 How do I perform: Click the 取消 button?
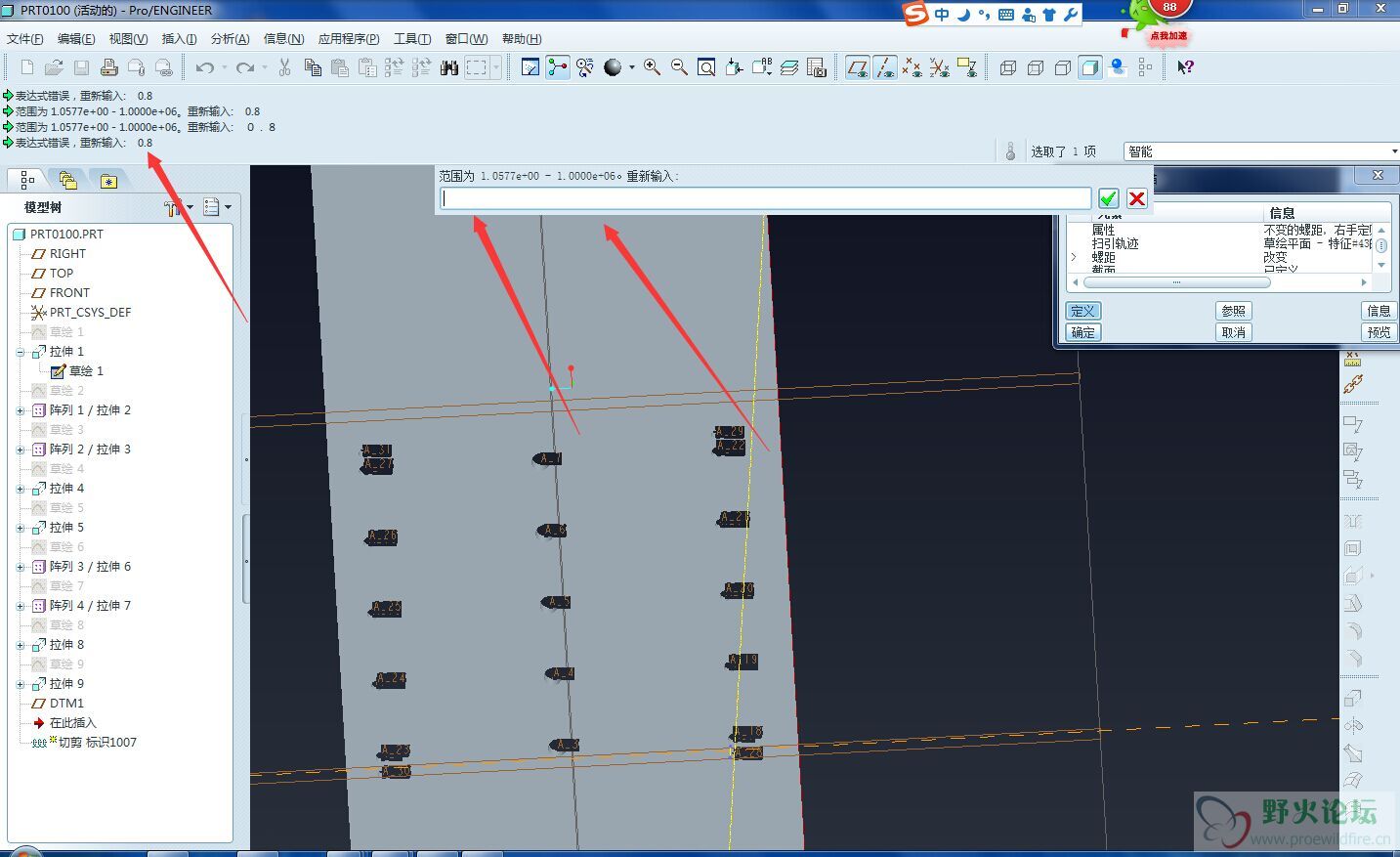click(1234, 332)
